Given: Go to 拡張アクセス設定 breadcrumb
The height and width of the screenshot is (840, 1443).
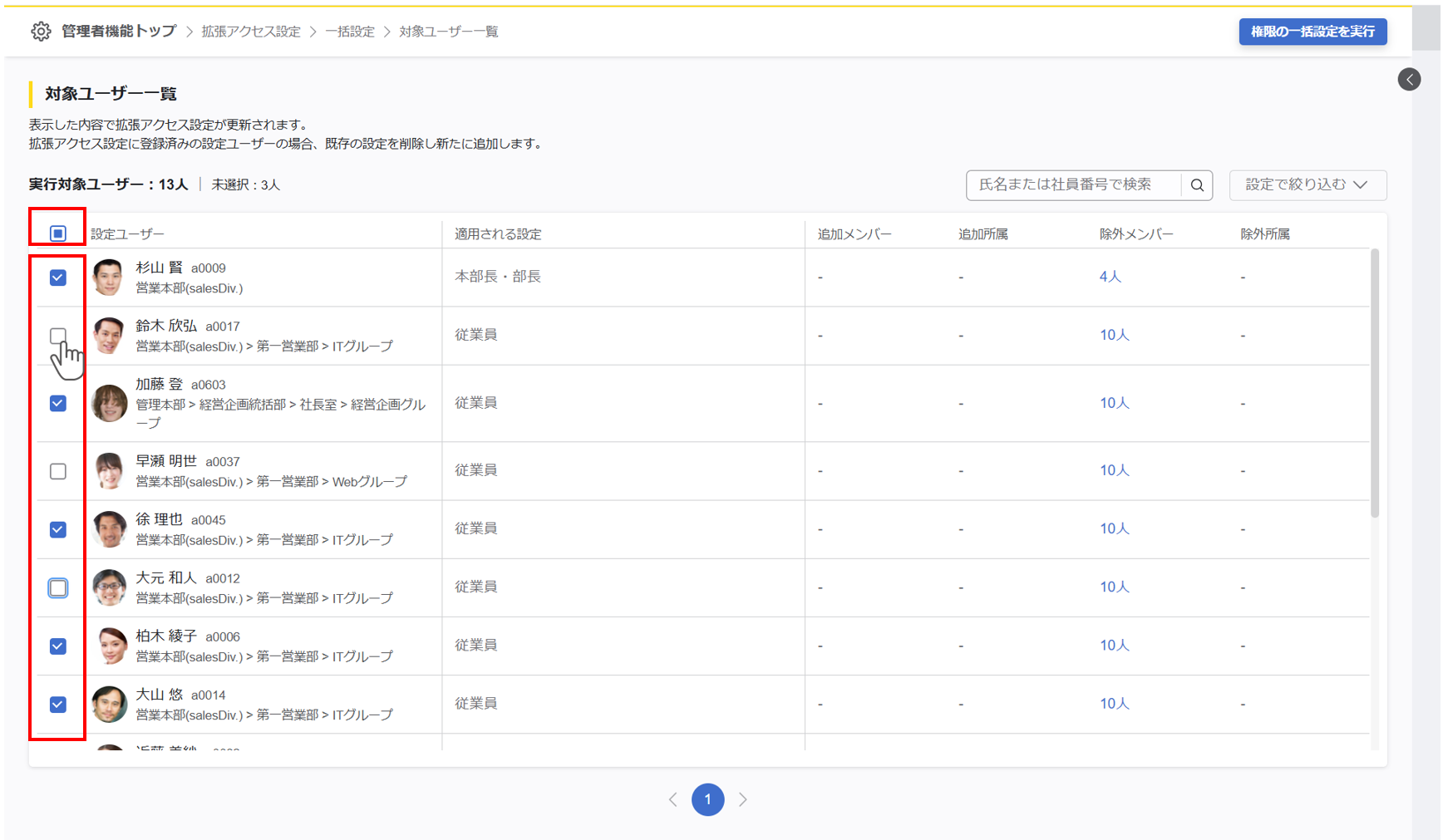Looking at the screenshot, I should 251,32.
